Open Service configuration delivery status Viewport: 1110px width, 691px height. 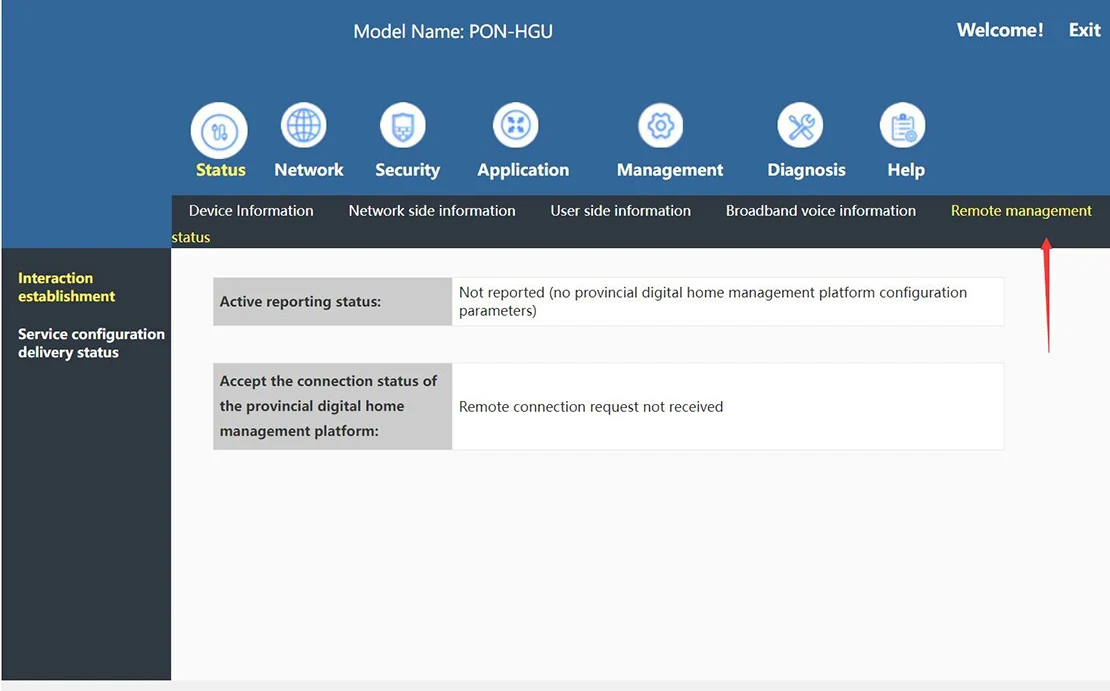[x=91, y=343]
